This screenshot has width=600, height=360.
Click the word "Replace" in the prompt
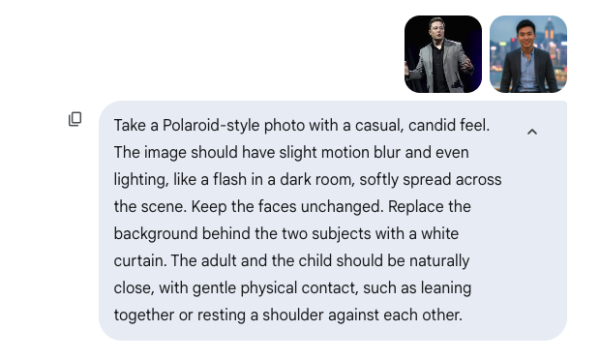click(x=416, y=207)
